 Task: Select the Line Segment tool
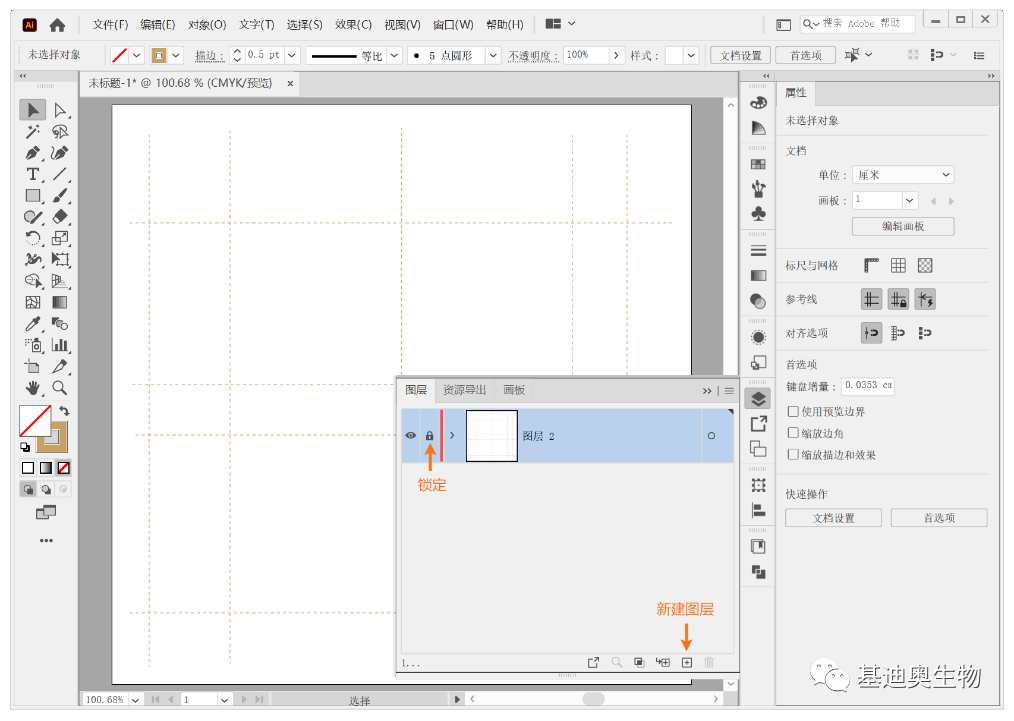59,175
